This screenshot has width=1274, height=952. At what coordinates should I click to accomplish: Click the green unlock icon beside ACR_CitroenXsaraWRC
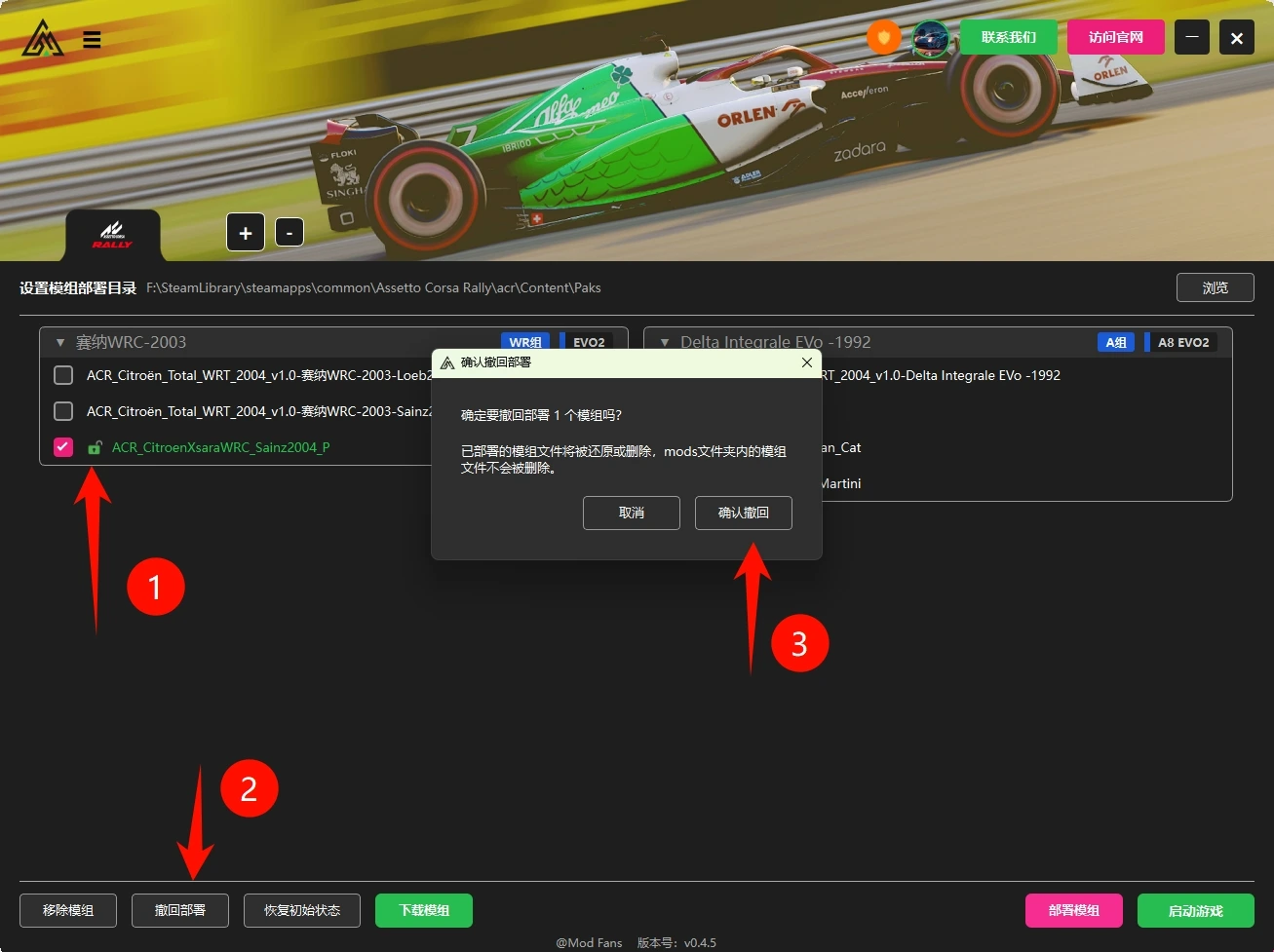click(x=95, y=448)
